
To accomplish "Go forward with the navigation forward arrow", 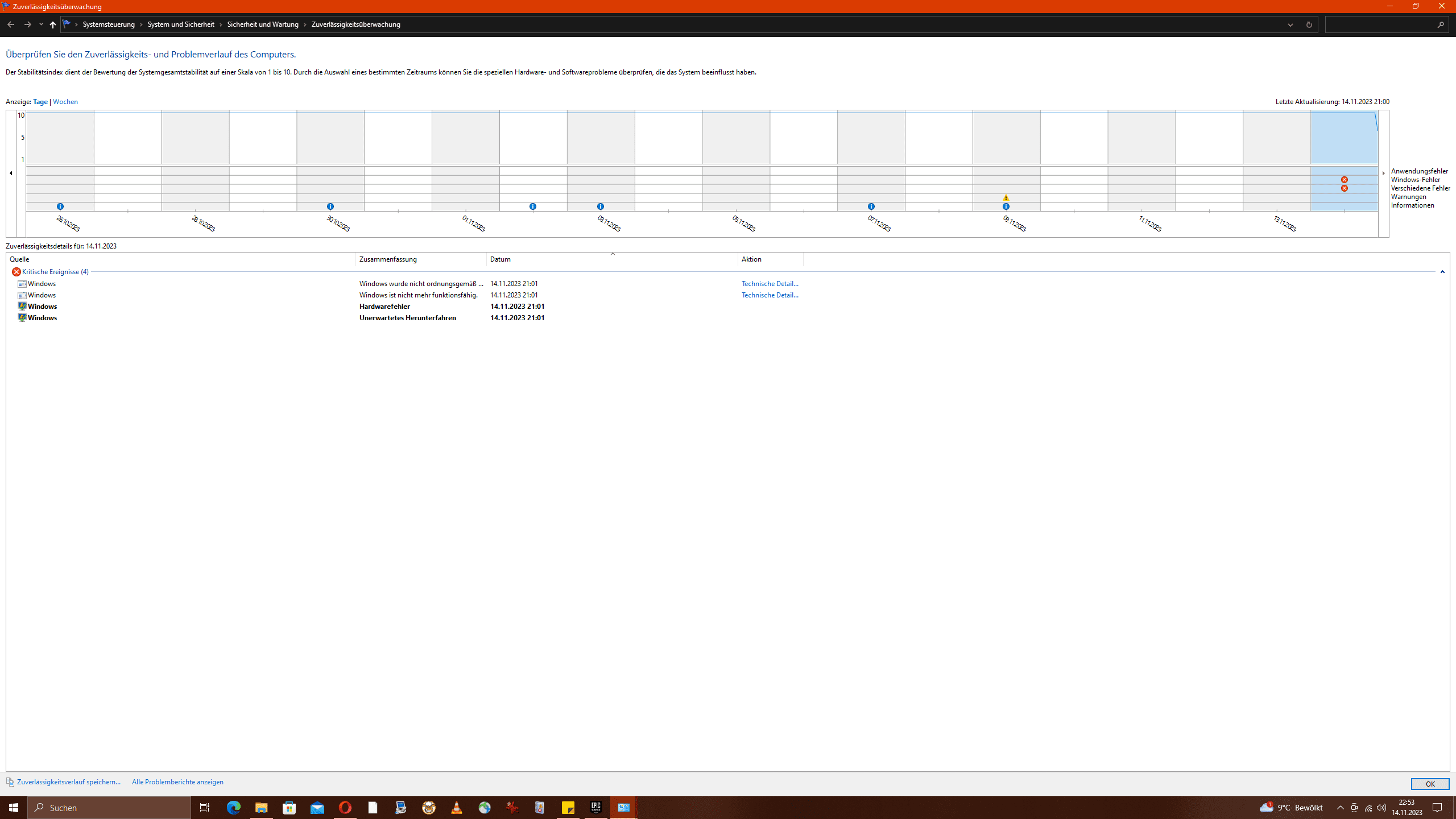I will click(x=27, y=24).
